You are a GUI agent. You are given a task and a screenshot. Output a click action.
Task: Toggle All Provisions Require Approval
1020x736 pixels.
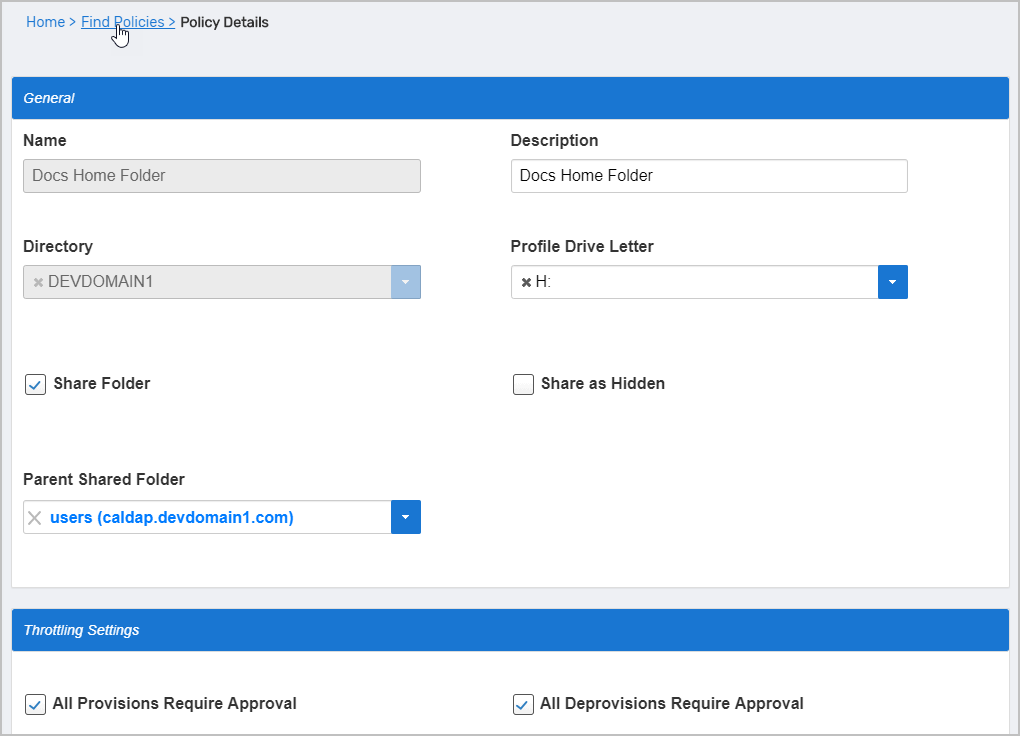pos(36,704)
